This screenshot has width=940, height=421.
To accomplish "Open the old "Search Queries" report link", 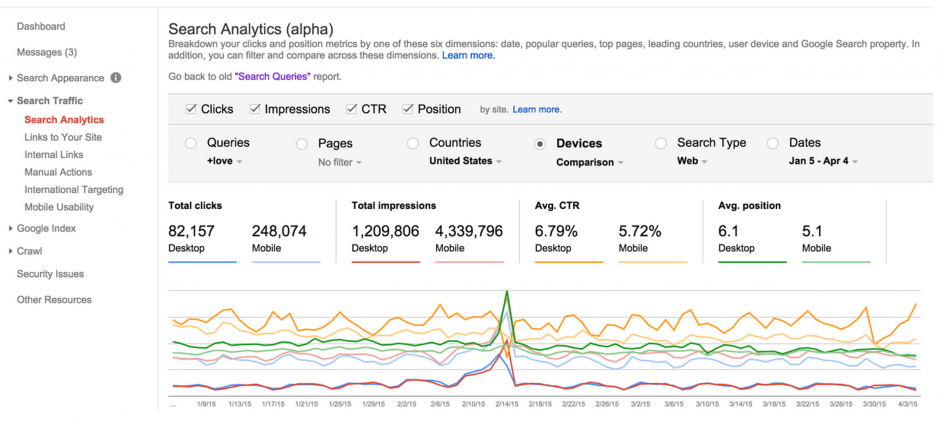I will click(273, 77).
